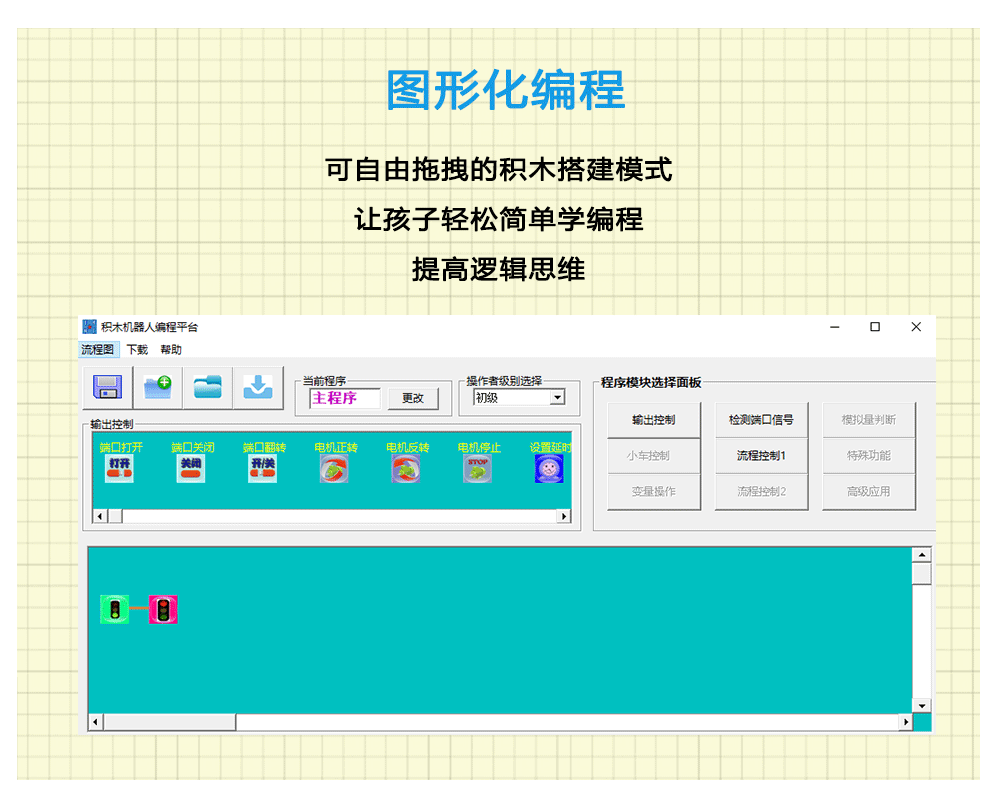Open the 流程图 menu

point(96,350)
